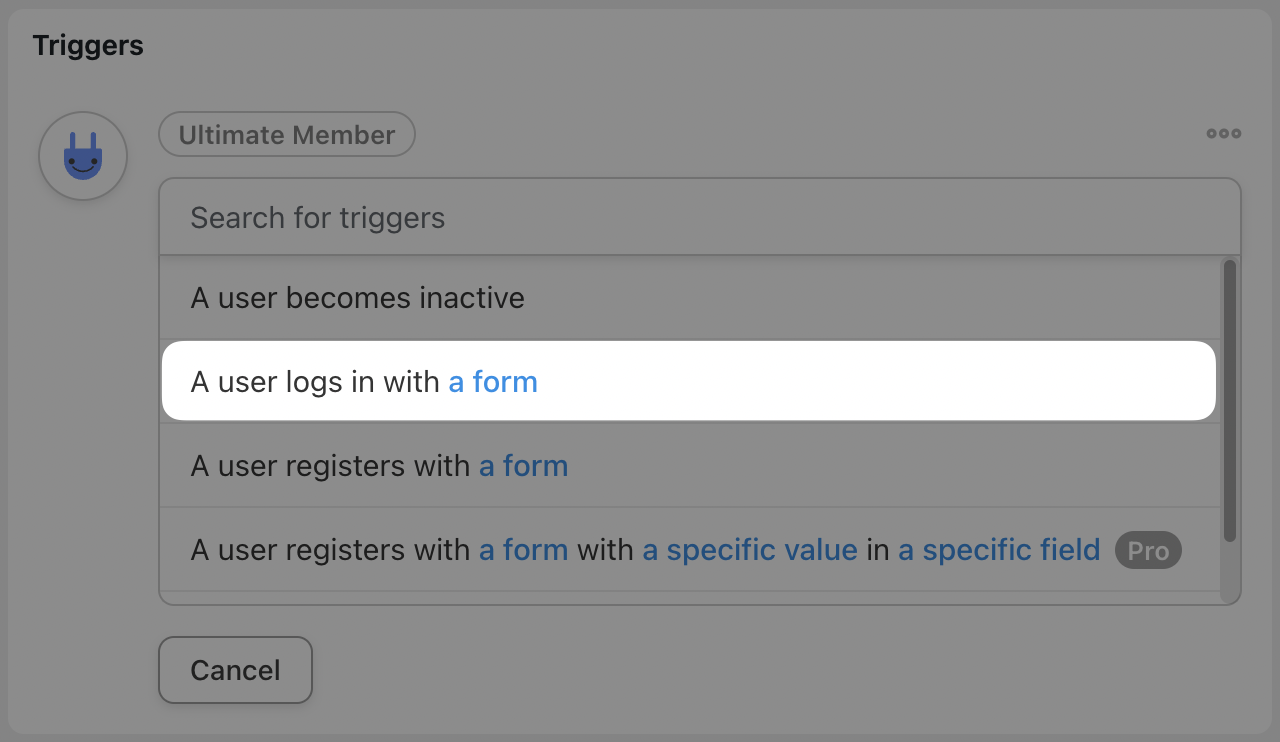The width and height of the screenshot is (1280, 742).
Task: Click "a form" link in logs in trigger
Action: point(493,382)
